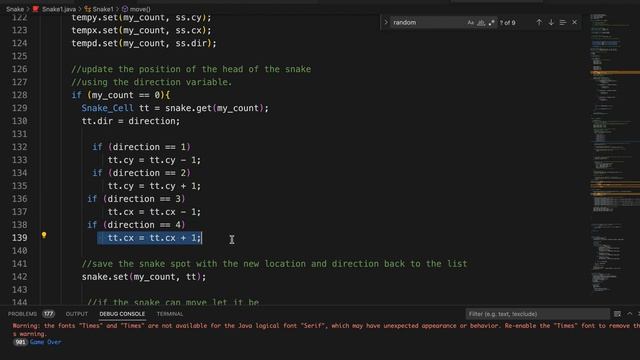Click the debug console filter field
The height and width of the screenshot is (360, 640).
[x=538, y=314]
